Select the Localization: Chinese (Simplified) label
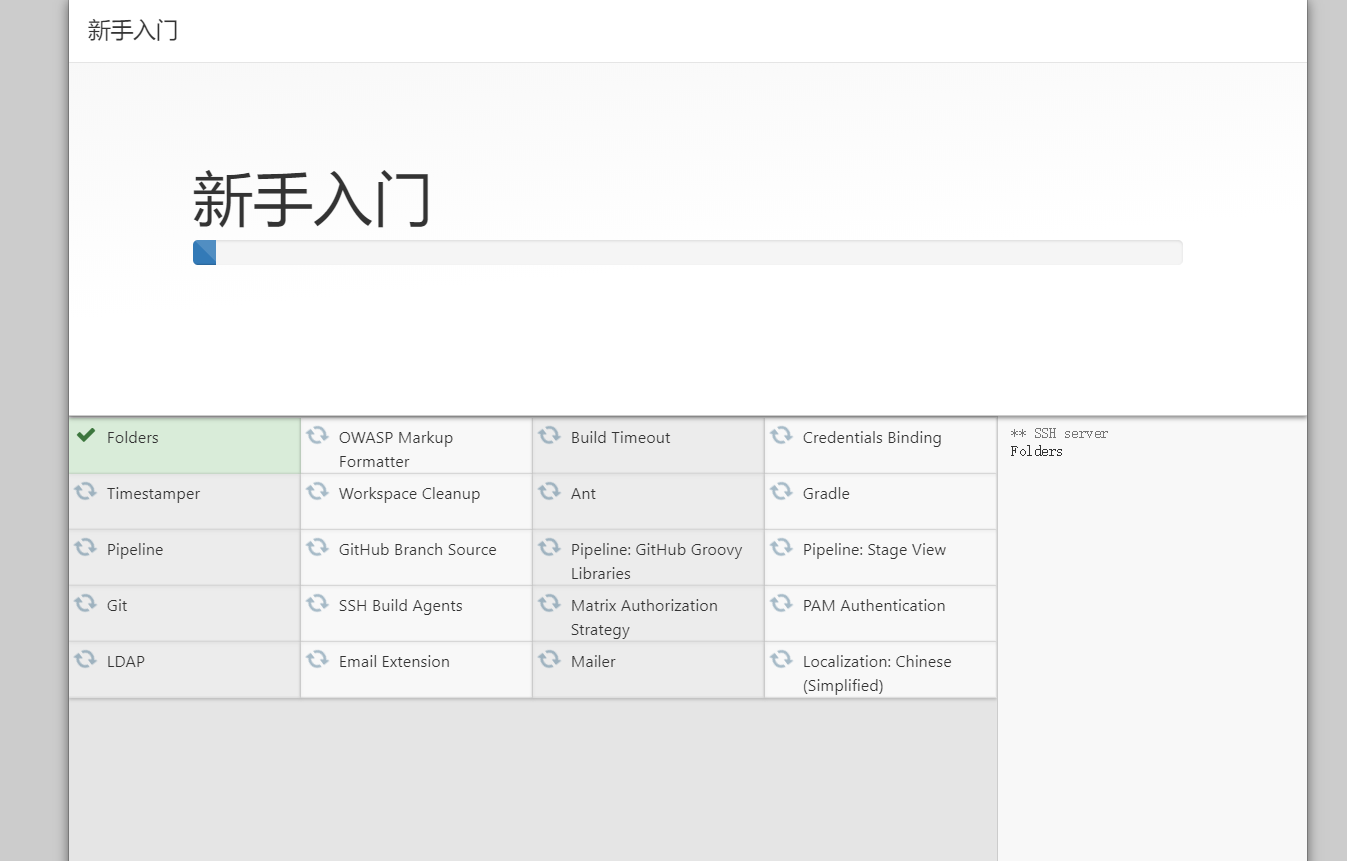The width and height of the screenshot is (1347, 861). 877,674
